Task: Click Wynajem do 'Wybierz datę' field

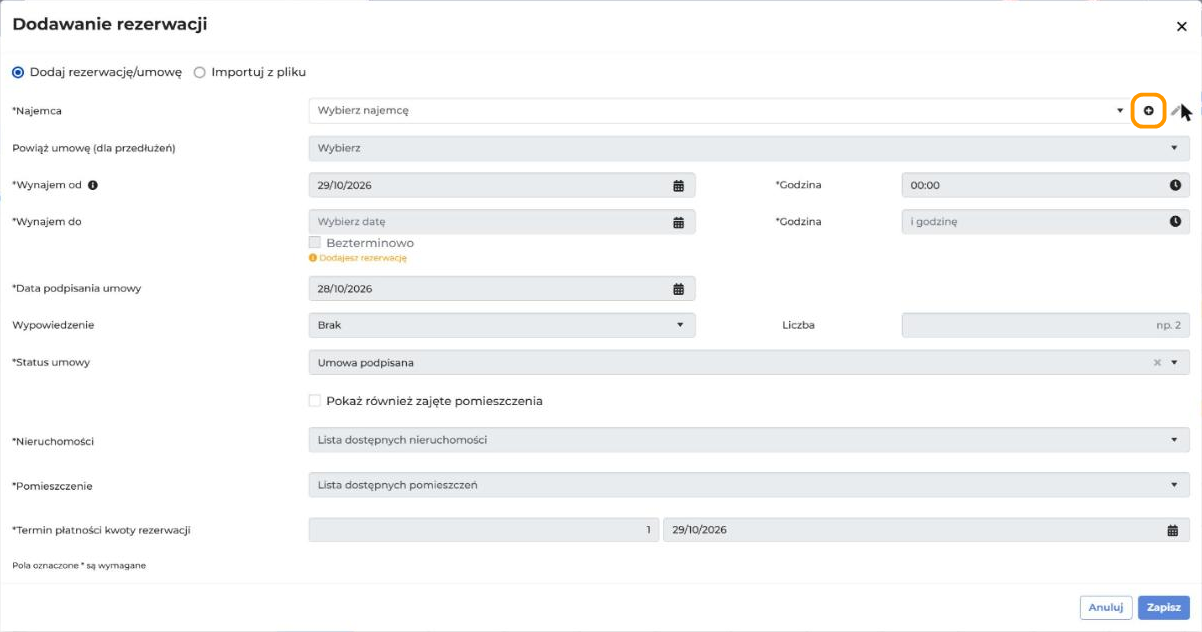Action: pos(502,222)
